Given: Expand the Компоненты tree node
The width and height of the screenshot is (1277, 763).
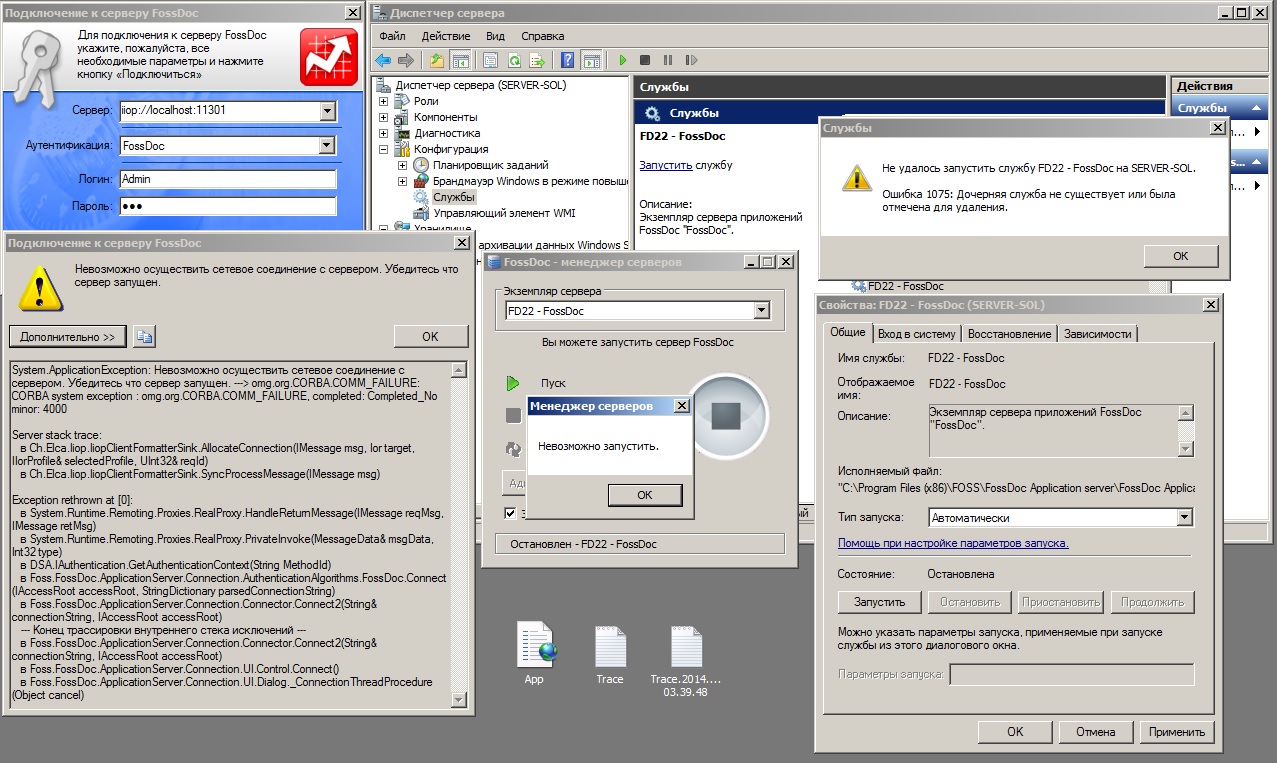Looking at the screenshot, I should 383,117.
